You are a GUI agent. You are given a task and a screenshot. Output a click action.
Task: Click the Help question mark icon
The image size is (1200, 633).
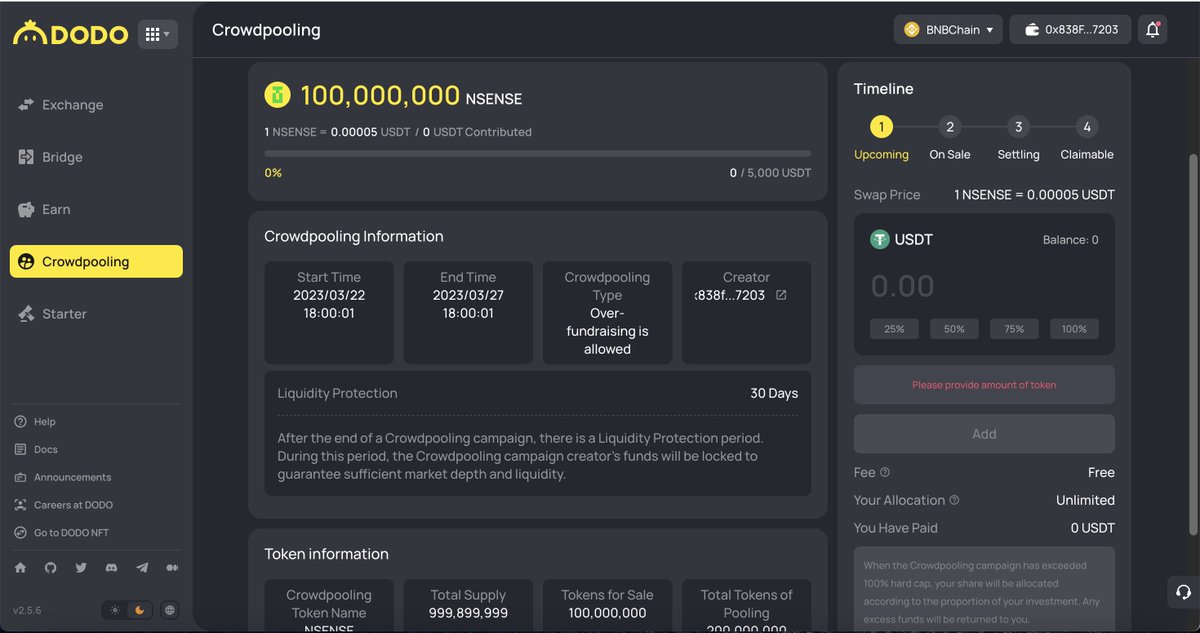pos(20,422)
